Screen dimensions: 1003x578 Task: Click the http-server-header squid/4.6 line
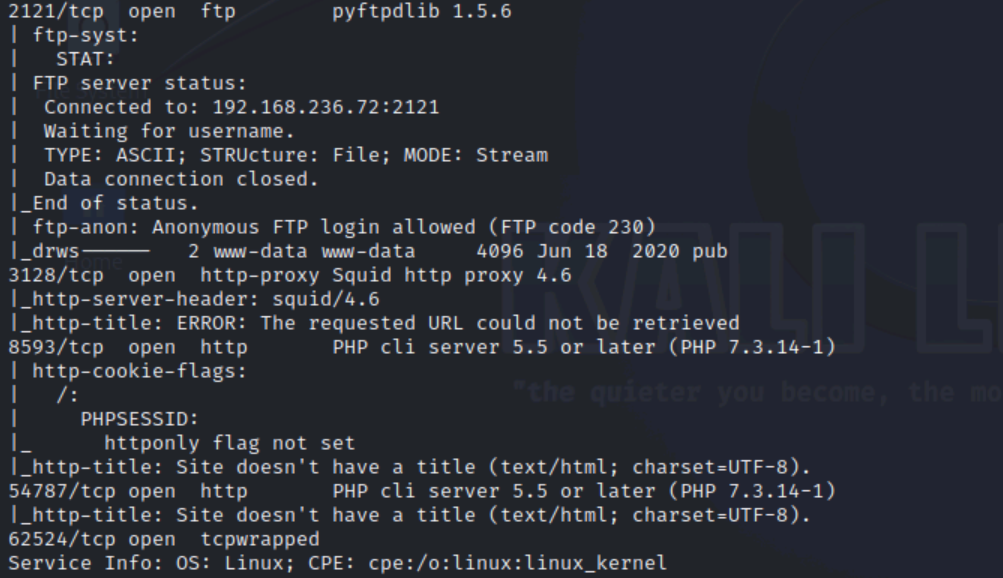point(194,299)
